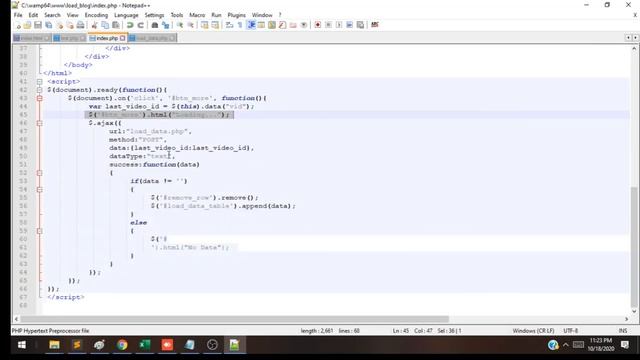Undo last edit with green arrow
This screenshot has height=360, width=640.
130,25
